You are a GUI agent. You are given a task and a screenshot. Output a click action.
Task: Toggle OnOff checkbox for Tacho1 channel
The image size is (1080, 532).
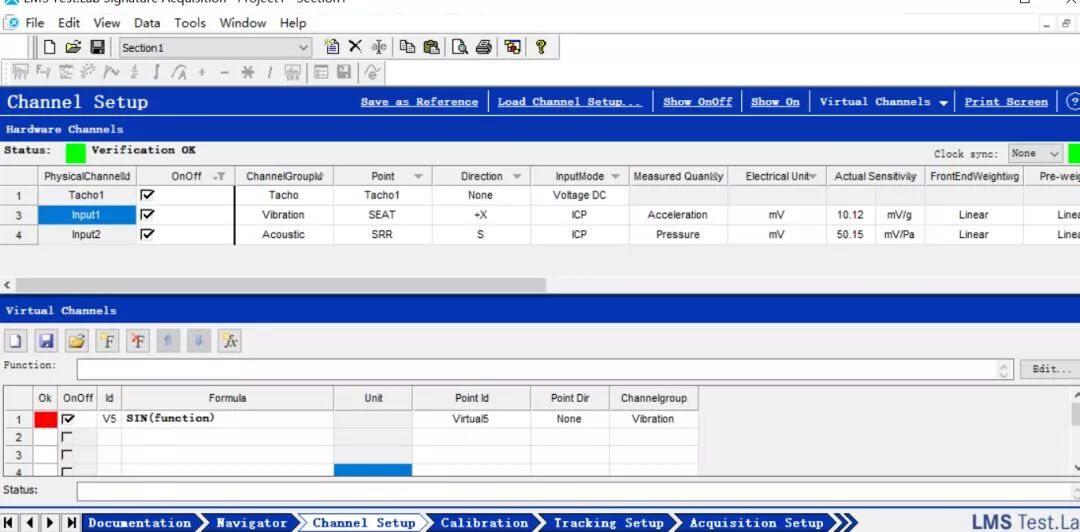pyautogui.click(x=147, y=195)
